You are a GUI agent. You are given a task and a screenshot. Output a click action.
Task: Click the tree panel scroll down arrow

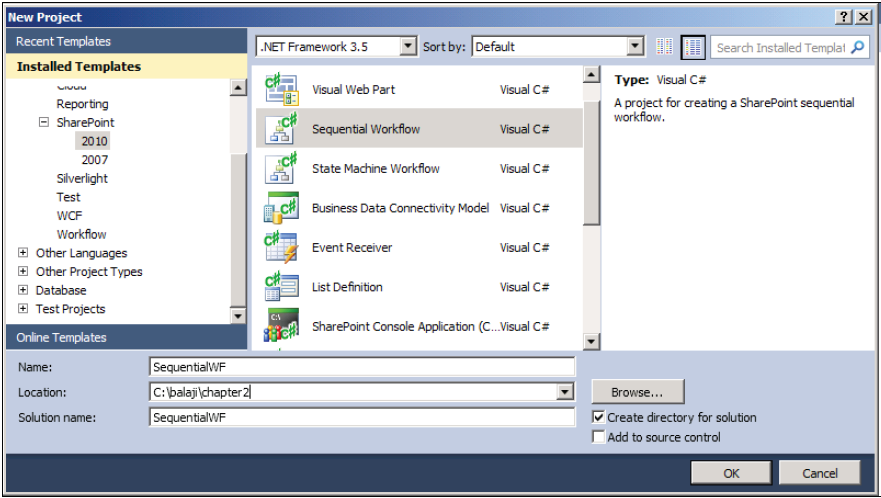point(238,316)
